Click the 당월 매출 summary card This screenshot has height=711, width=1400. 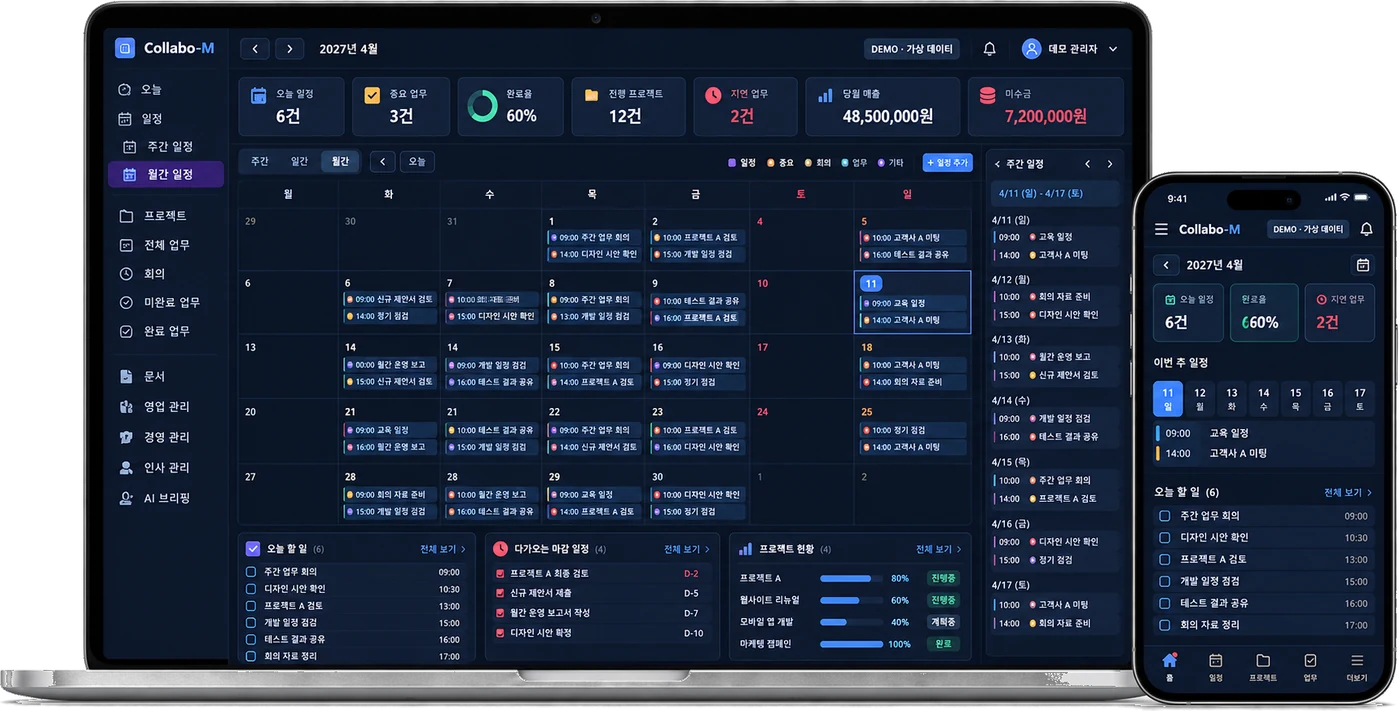point(883,106)
